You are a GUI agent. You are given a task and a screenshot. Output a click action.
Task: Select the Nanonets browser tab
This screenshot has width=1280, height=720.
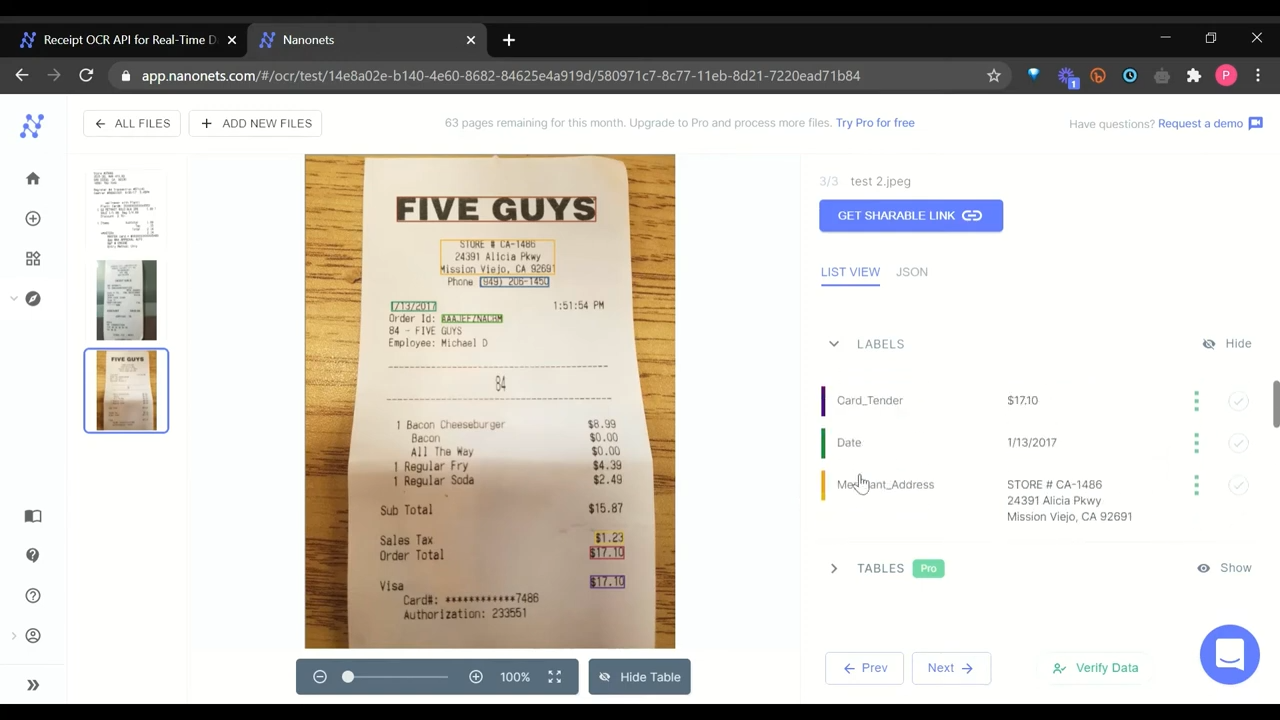tap(367, 40)
